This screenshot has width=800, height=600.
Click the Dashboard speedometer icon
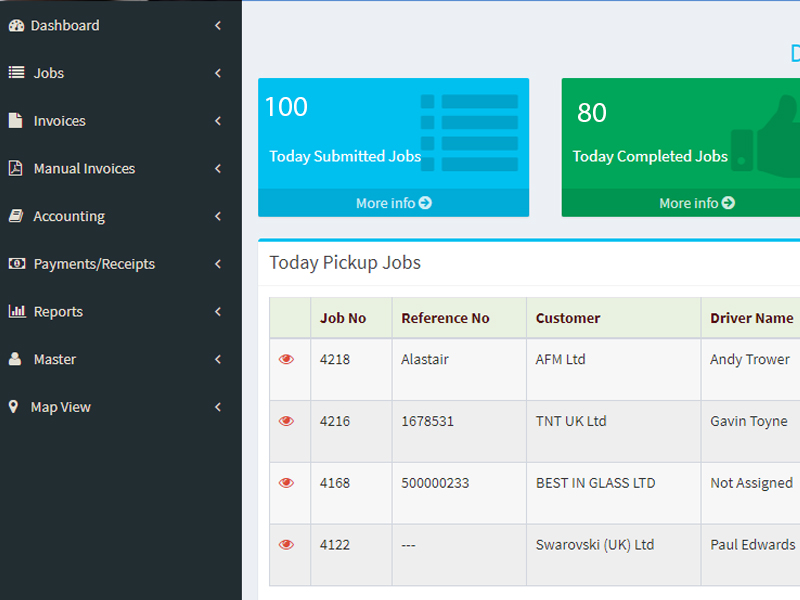pos(15,26)
